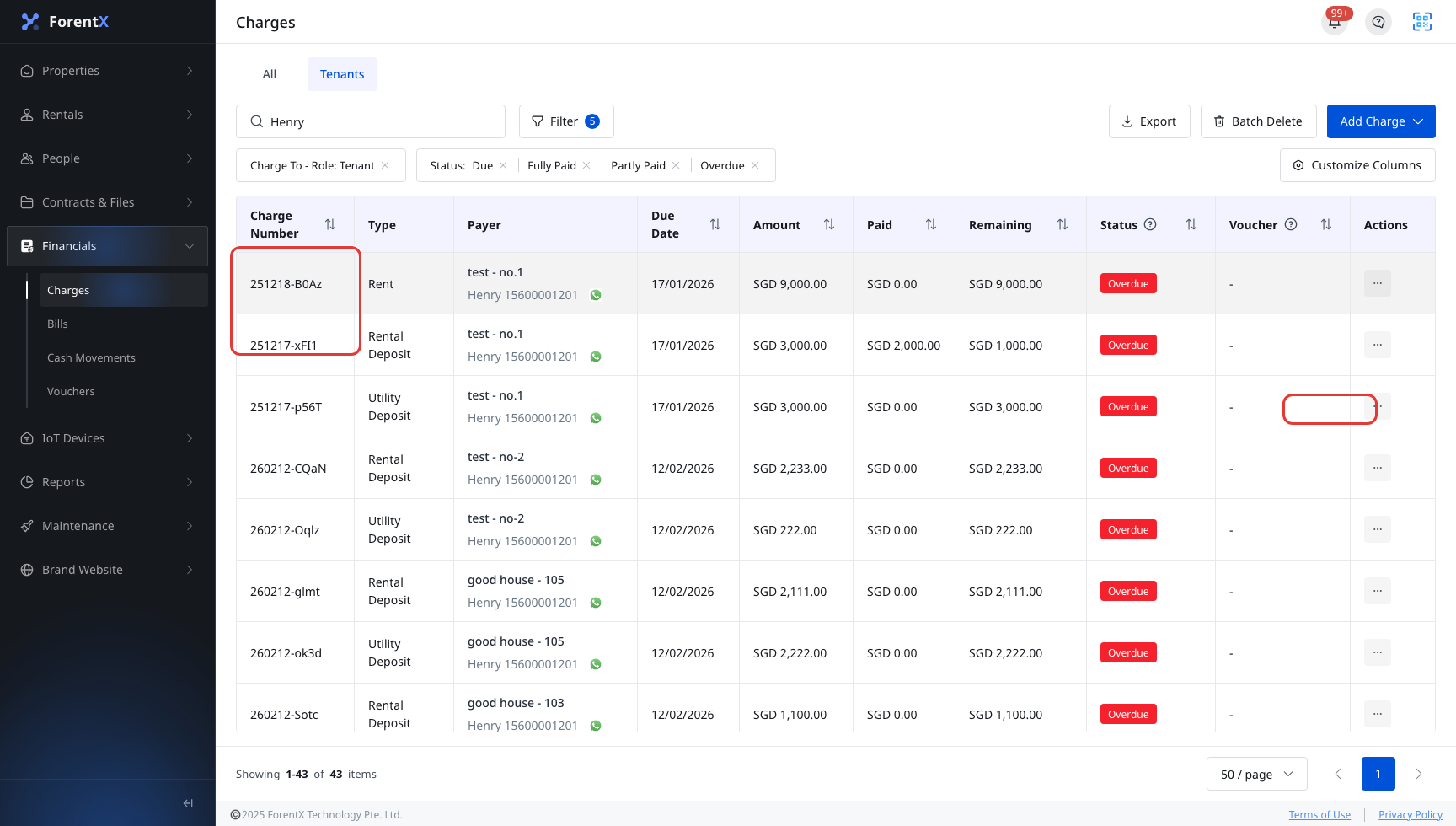Open the Add Charge dropdown button
This screenshot has width=1456, height=826.
tap(1381, 121)
